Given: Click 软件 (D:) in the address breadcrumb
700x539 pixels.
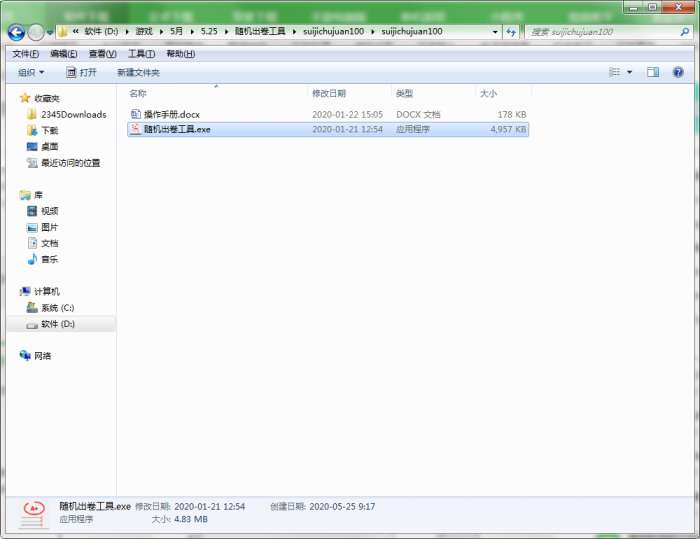Looking at the screenshot, I should coord(101,32).
